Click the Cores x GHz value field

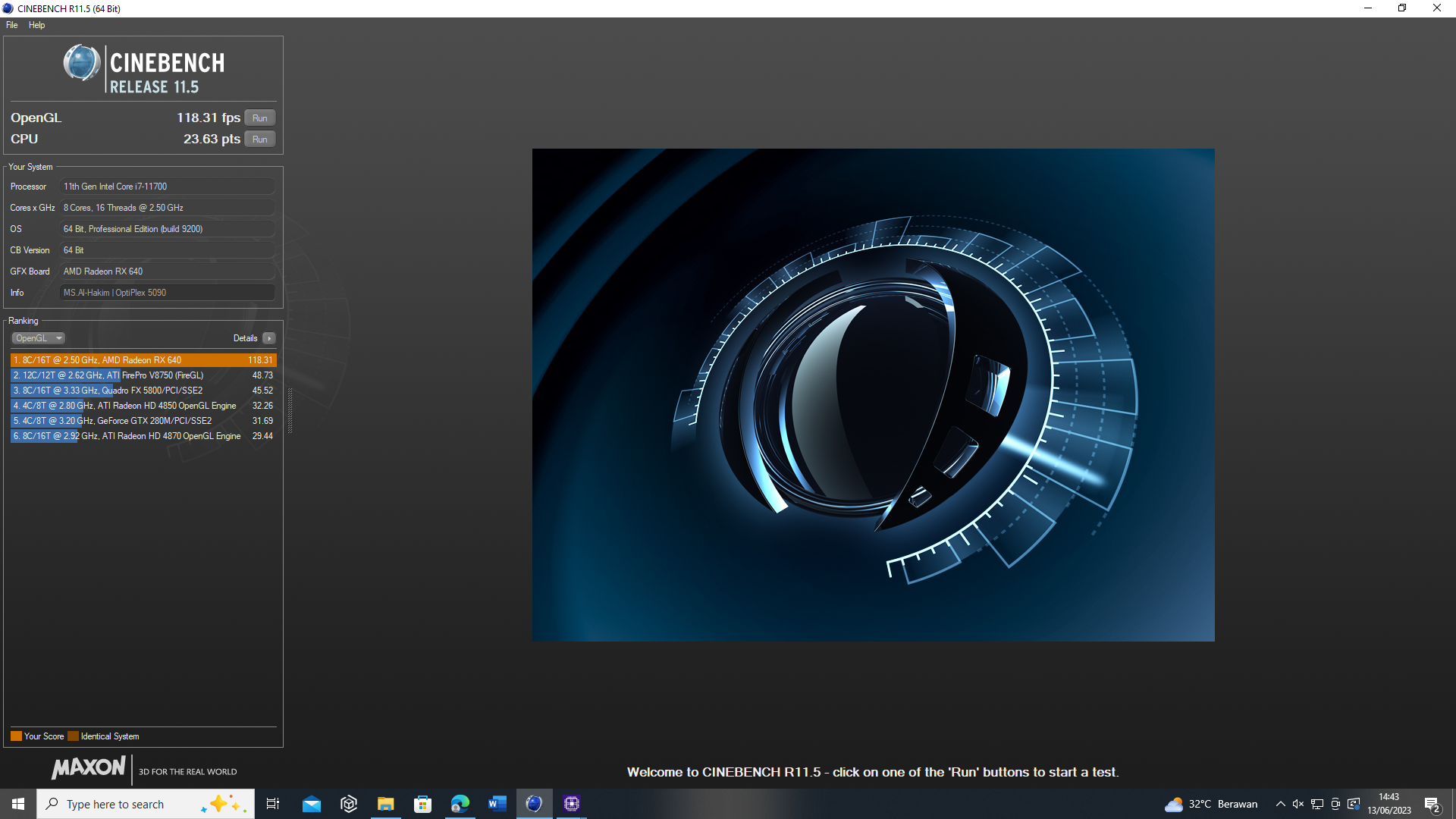pos(167,208)
